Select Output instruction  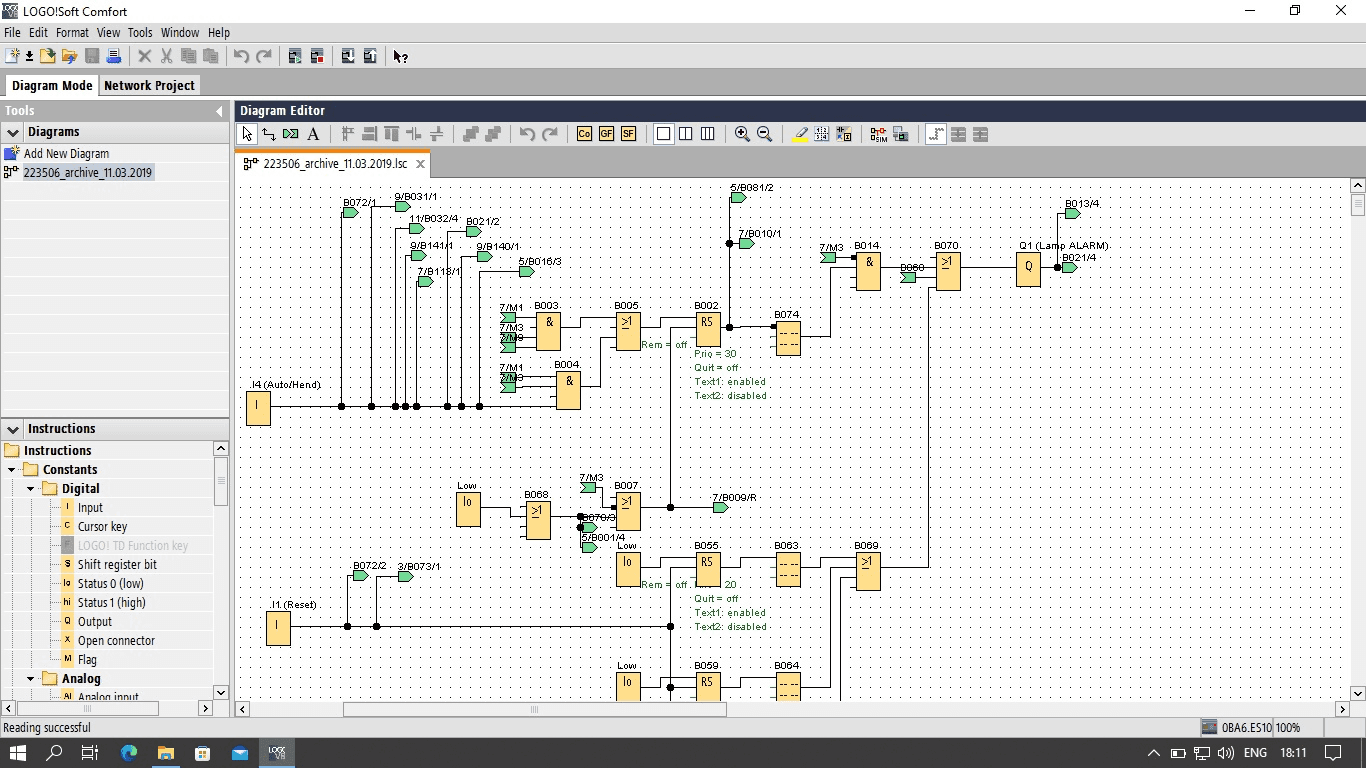coord(95,622)
